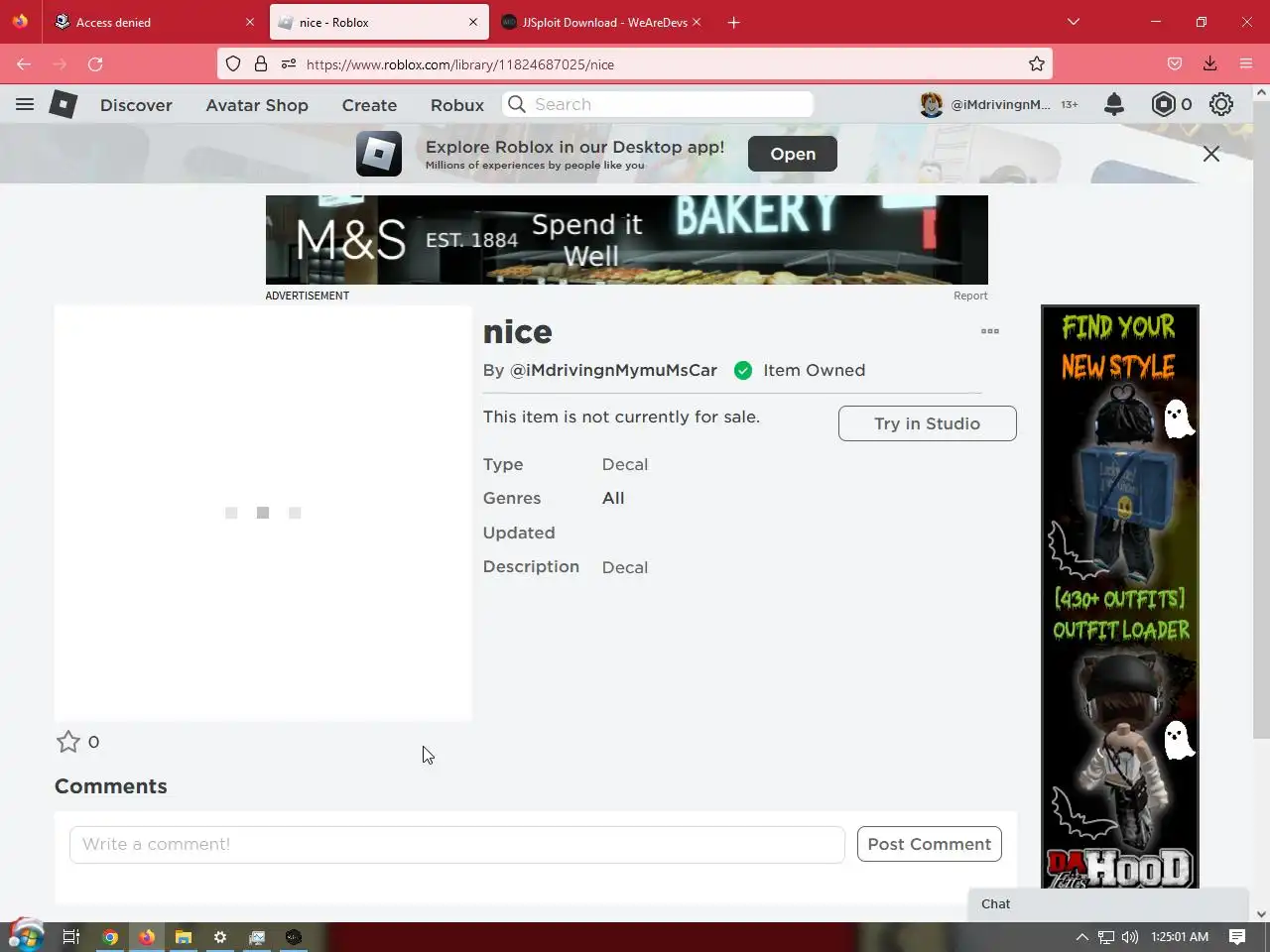The width and height of the screenshot is (1270, 952).
Task: Click the username @iMdrivingnM in header
Action: pyautogui.click(x=1000, y=104)
